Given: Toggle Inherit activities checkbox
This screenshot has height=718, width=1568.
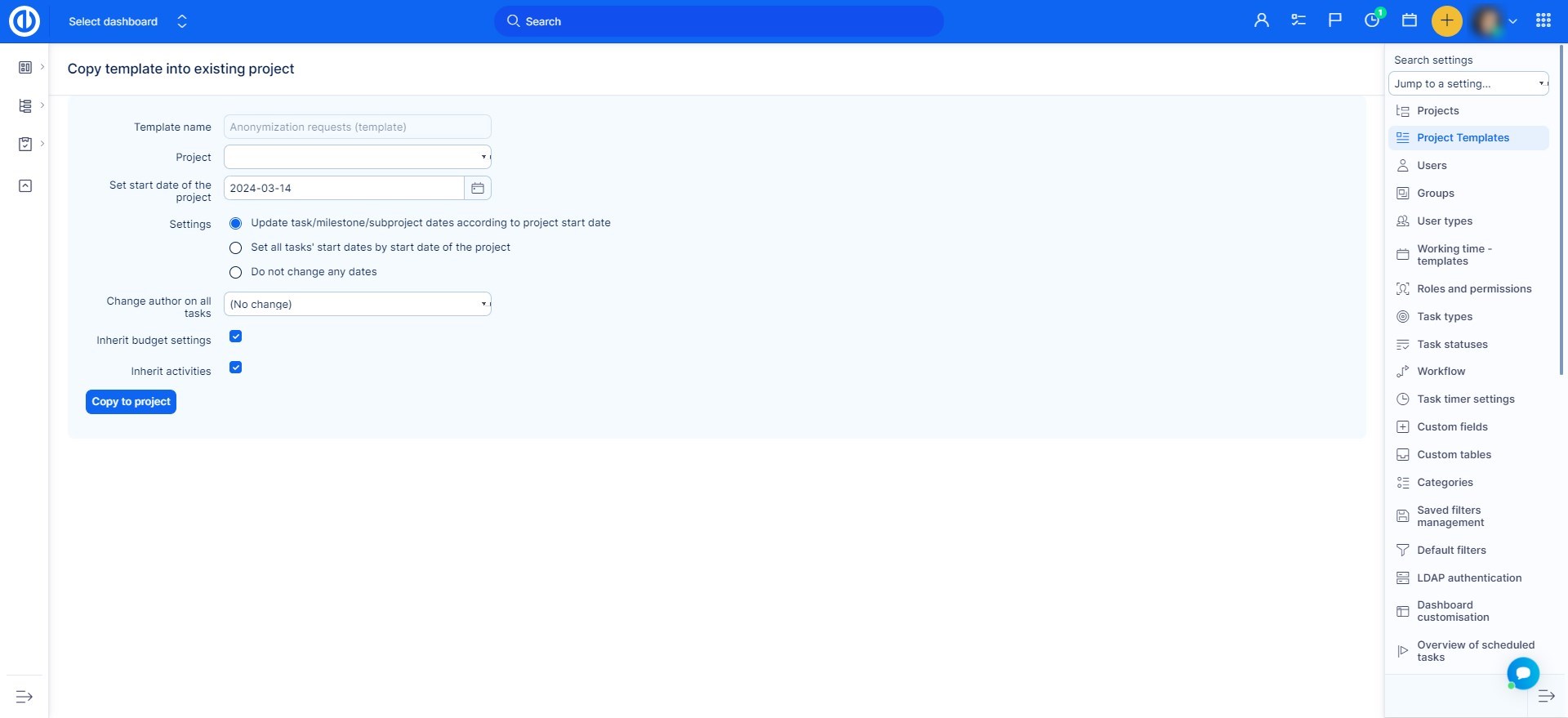Looking at the screenshot, I should coord(236,368).
